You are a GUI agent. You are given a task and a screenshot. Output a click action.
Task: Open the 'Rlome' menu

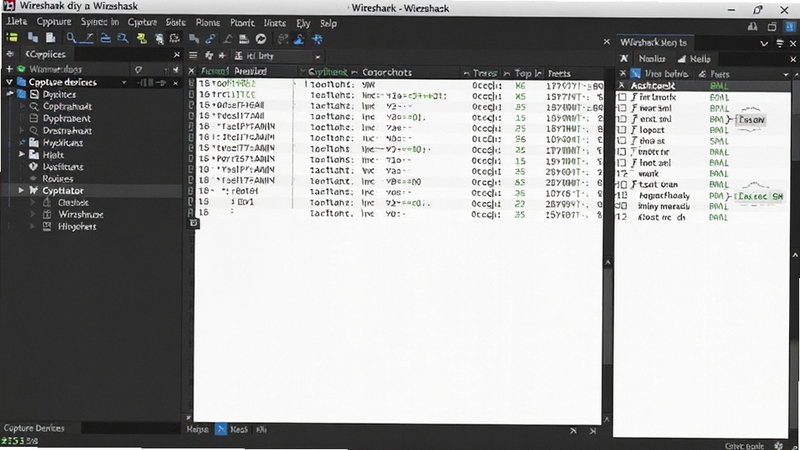(x=208, y=22)
